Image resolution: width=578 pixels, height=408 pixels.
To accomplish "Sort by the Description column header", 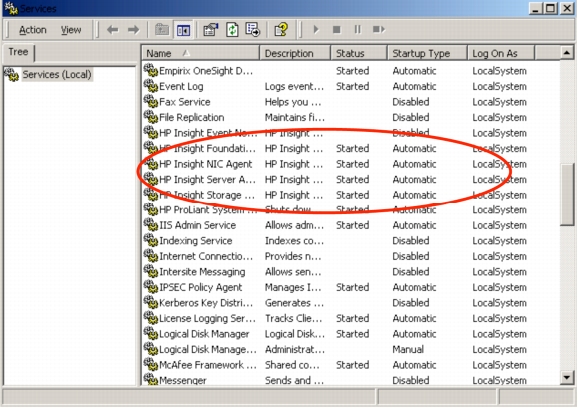I will click(295, 53).
